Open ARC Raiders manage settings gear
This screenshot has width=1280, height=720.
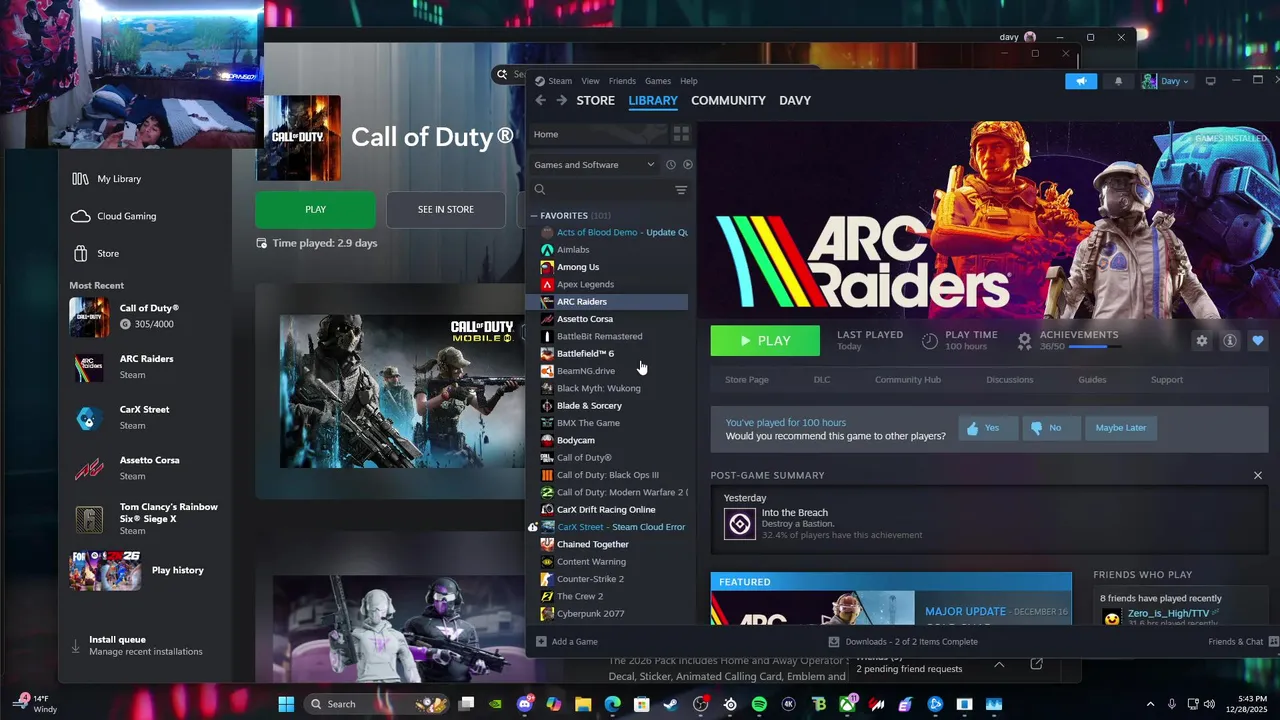tap(1202, 341)
